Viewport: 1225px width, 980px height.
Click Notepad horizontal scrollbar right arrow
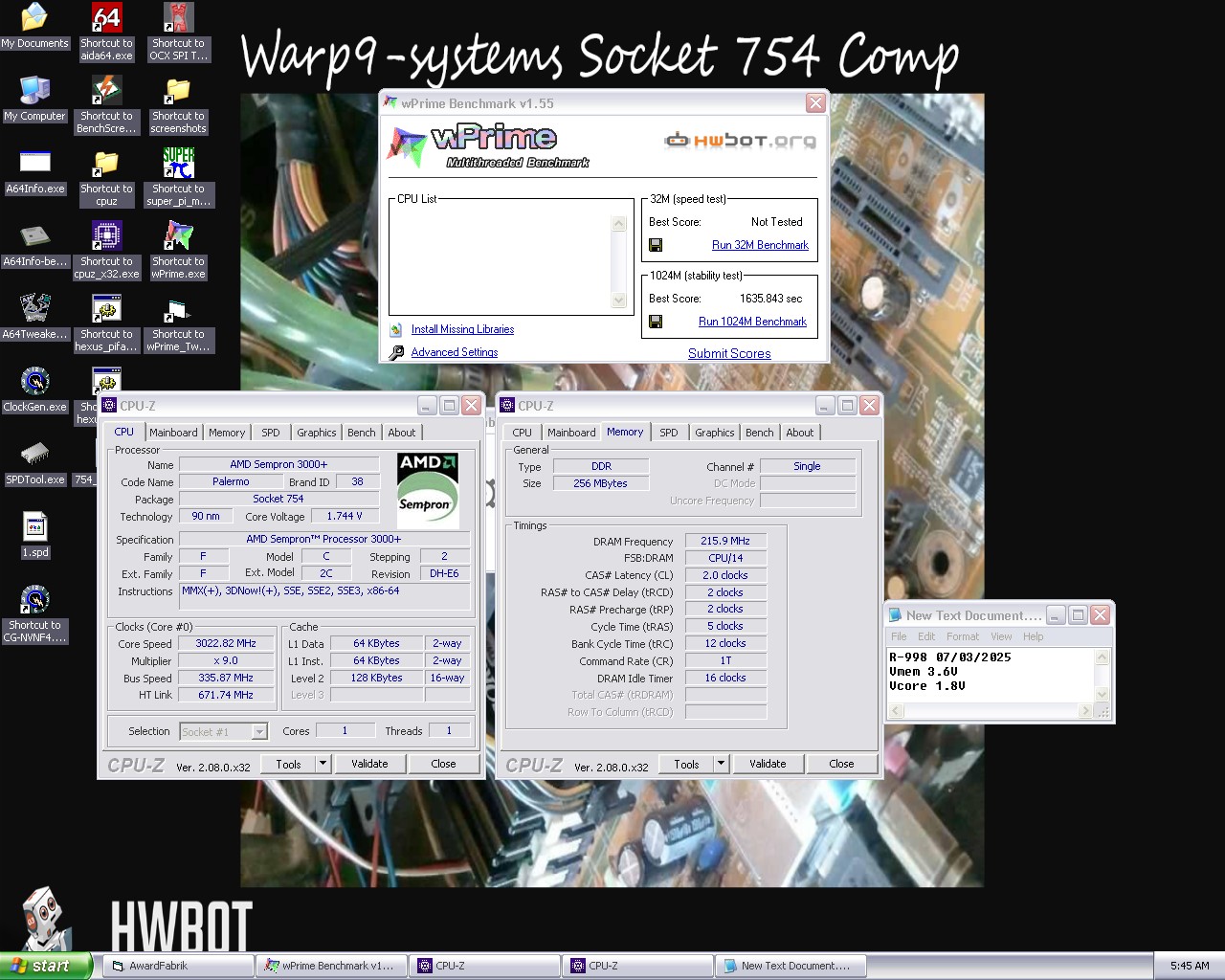[1084, 710]
